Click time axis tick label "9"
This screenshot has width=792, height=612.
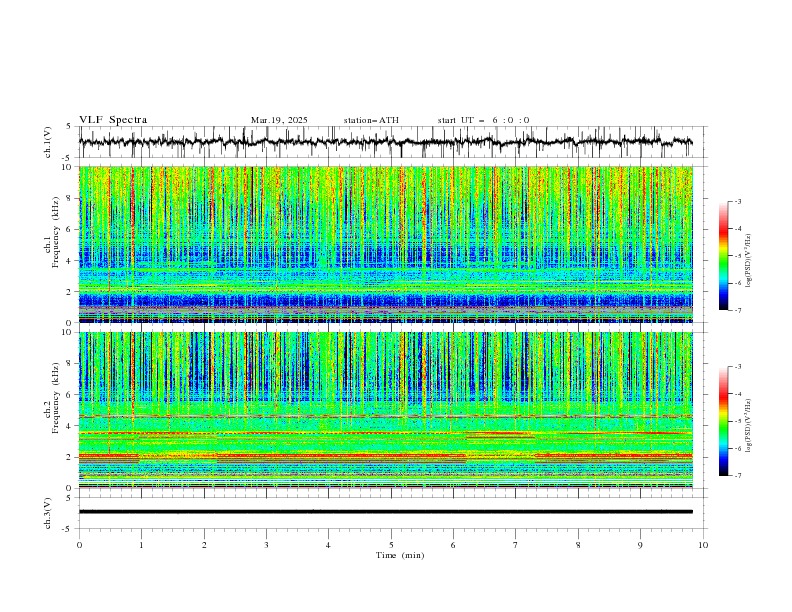[x=640, y=545]
